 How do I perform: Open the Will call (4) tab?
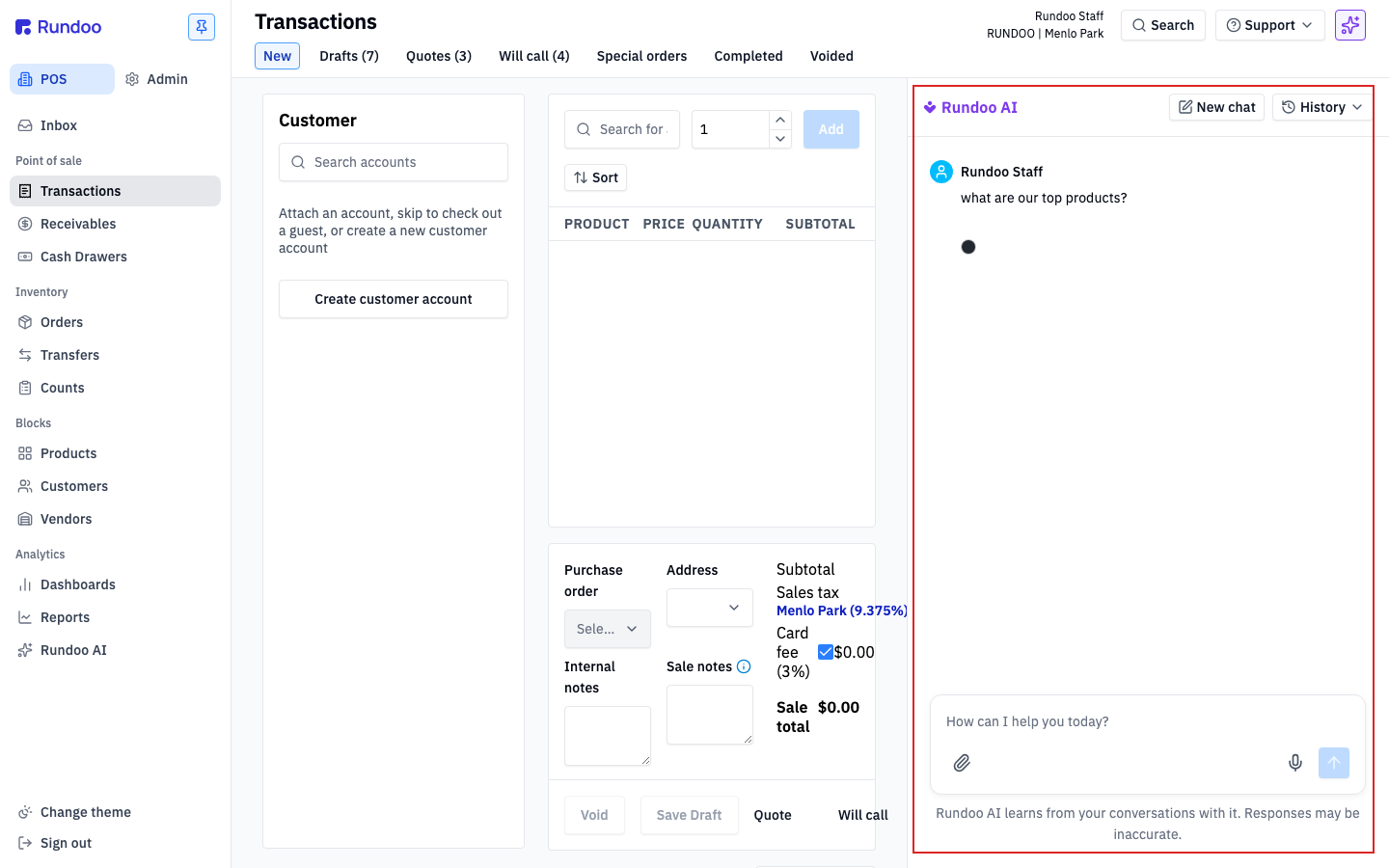534,56
